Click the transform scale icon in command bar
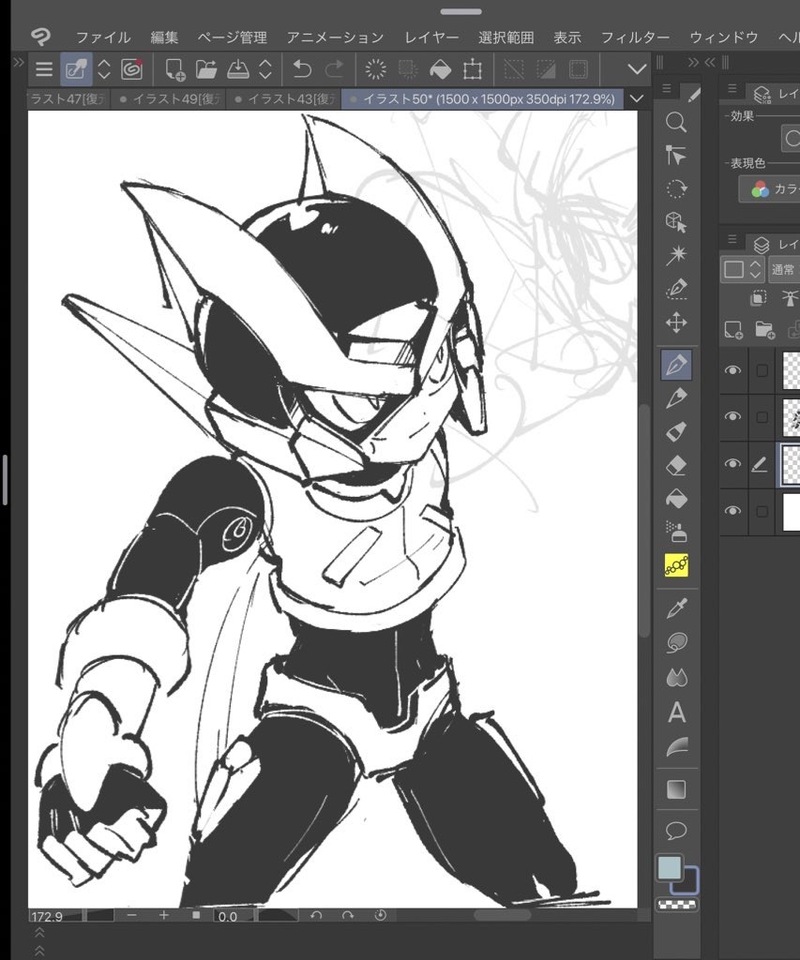The image size is (800, 960). click(x=473, y=70)
